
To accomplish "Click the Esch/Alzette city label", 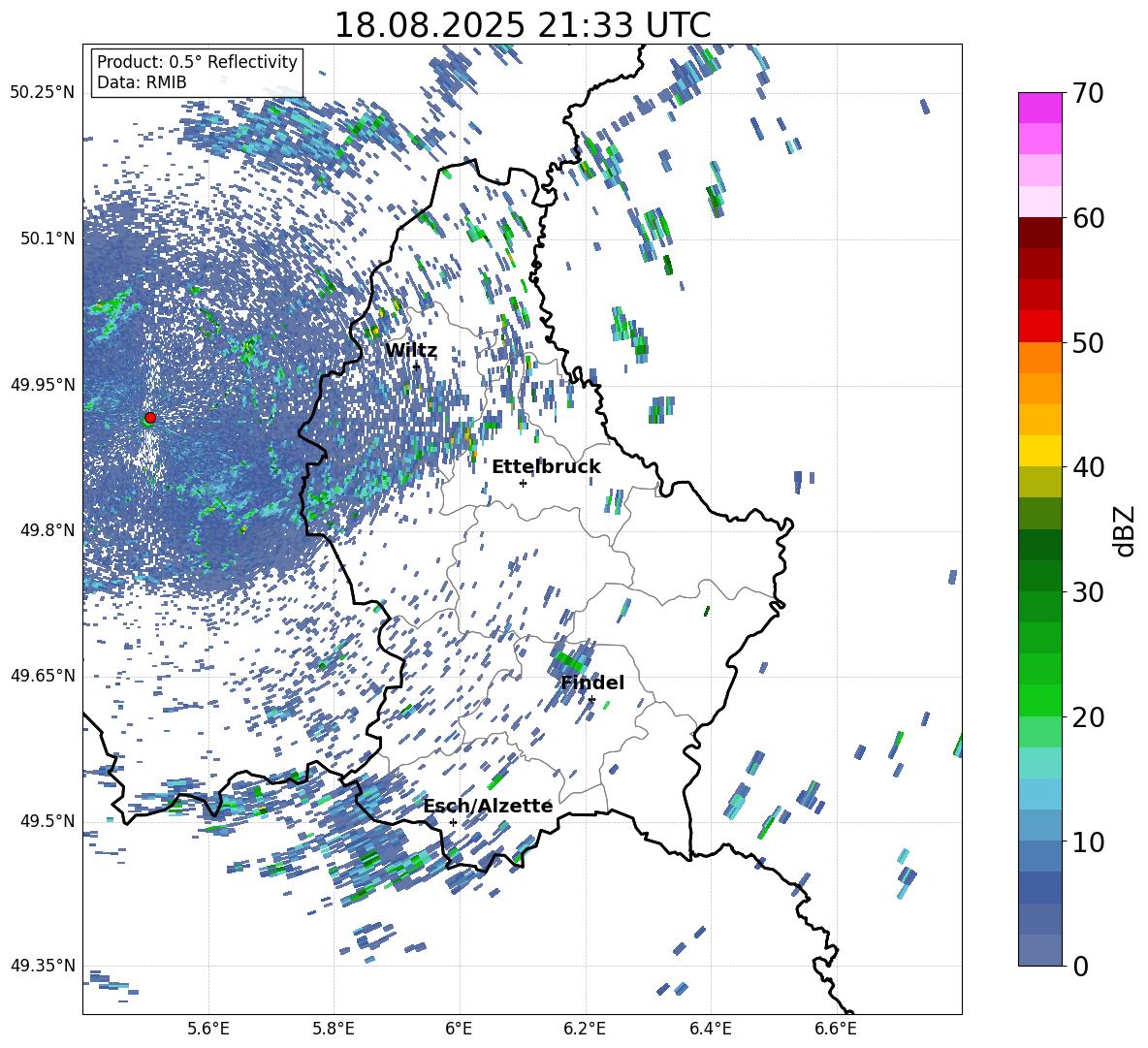I will 488,806.
